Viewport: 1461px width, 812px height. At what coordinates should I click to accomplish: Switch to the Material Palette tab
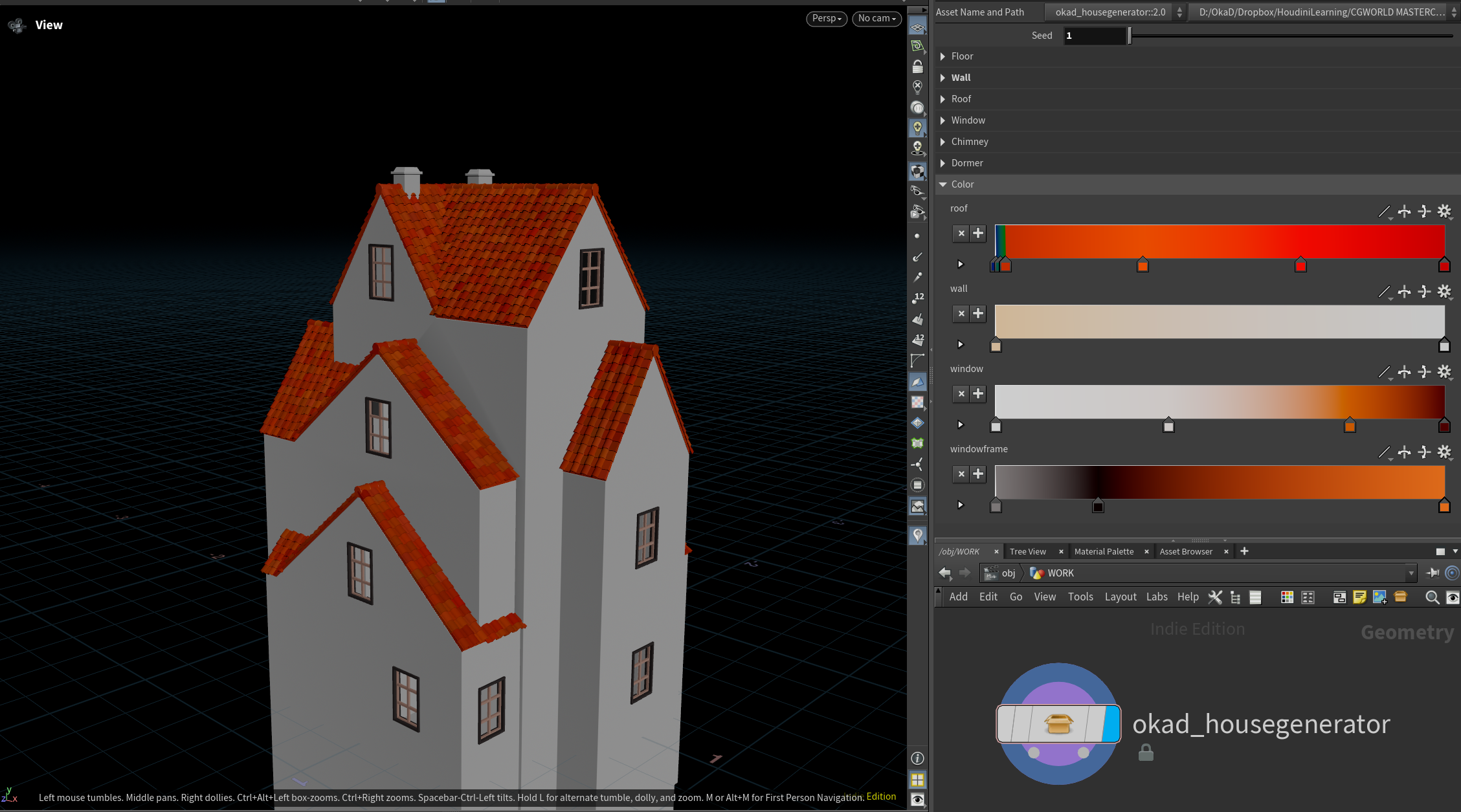(1104, 551)
